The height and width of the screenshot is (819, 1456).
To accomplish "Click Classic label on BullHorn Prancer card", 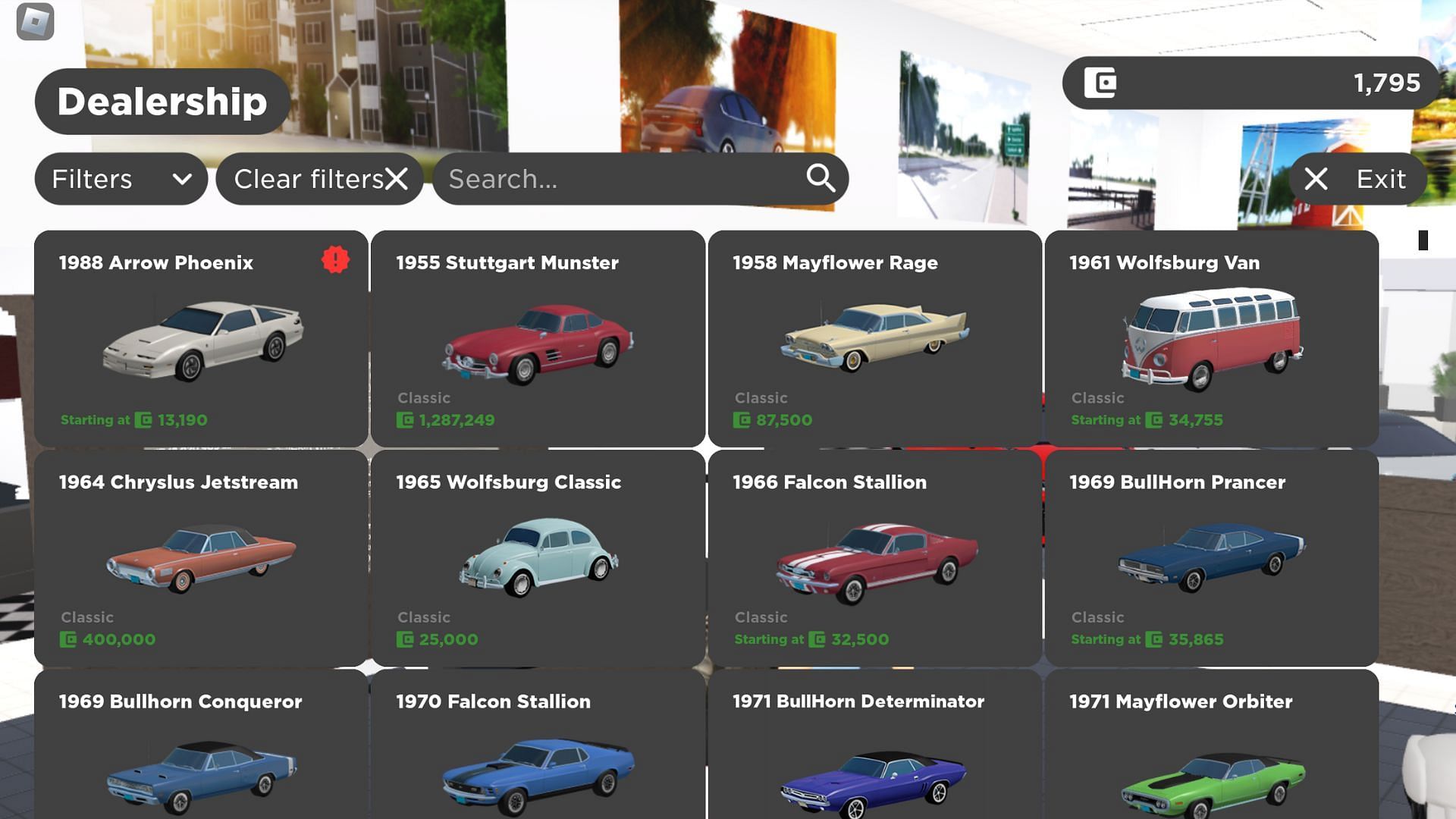I will tap(1097, 617).
